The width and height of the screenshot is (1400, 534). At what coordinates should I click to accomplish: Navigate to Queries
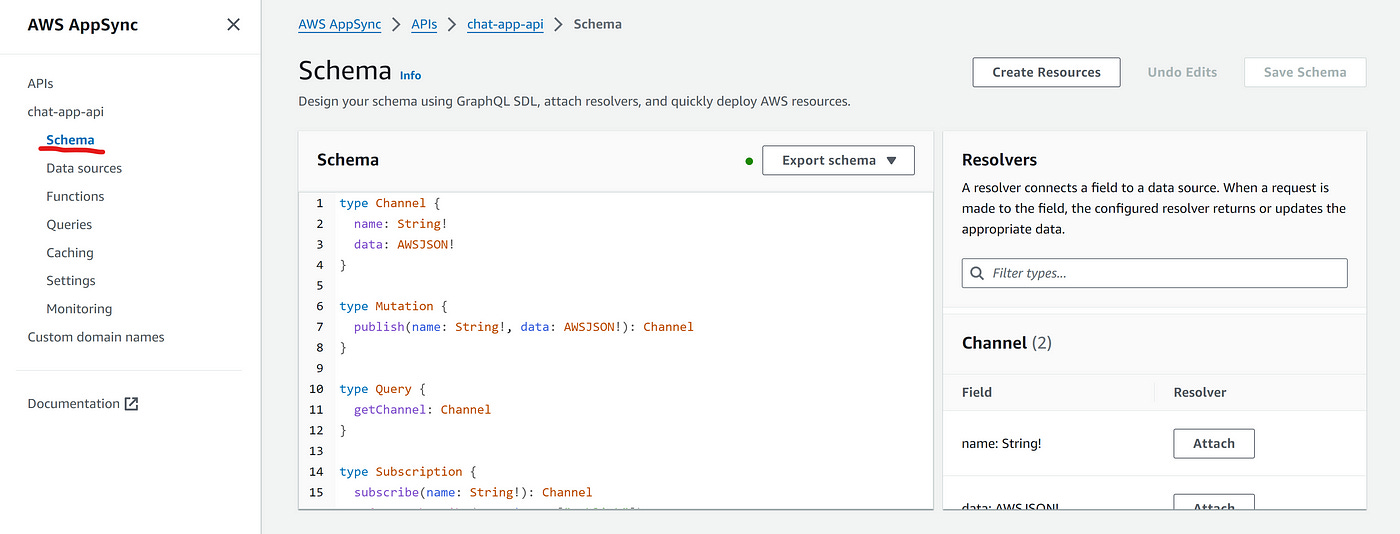(x=69, y=225)
